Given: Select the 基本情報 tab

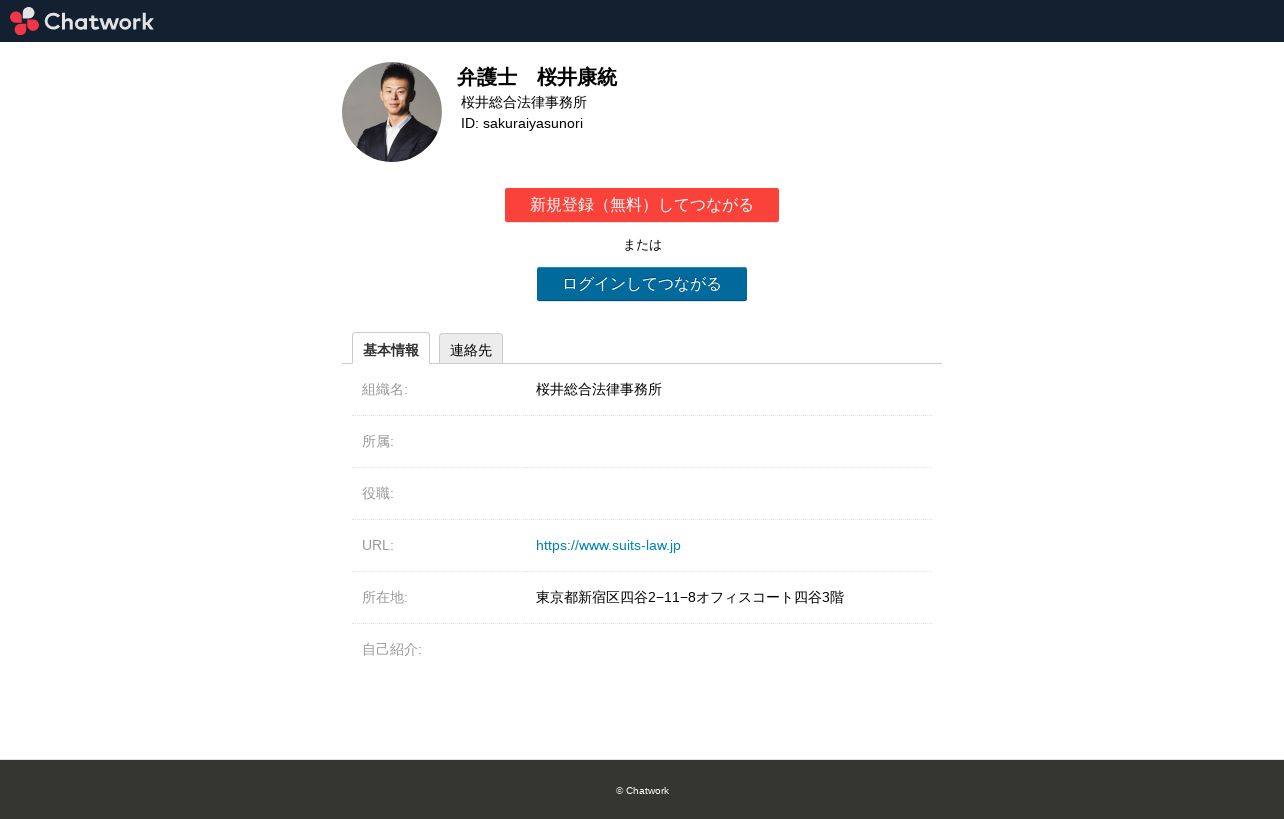Looking at the screenshot, I should (x=391, y=349).
